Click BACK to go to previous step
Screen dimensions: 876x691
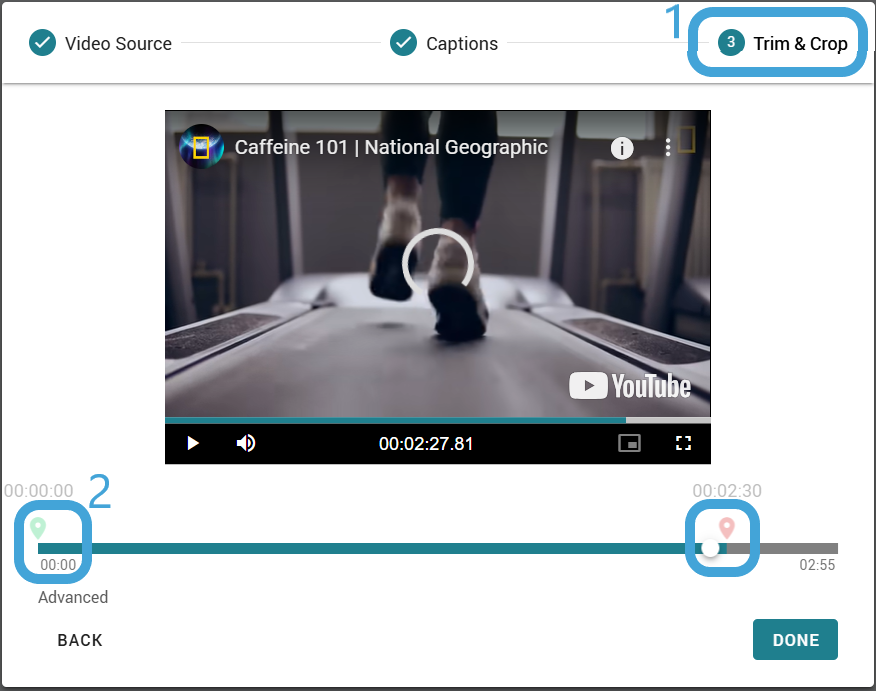tap(79, 639)
